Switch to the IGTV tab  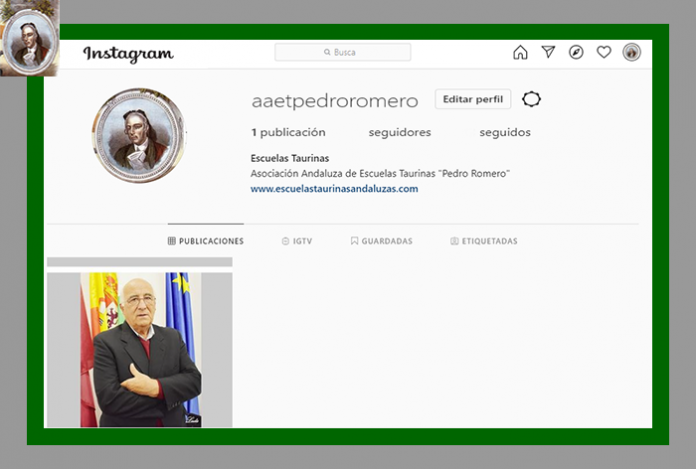pos(297,241)
